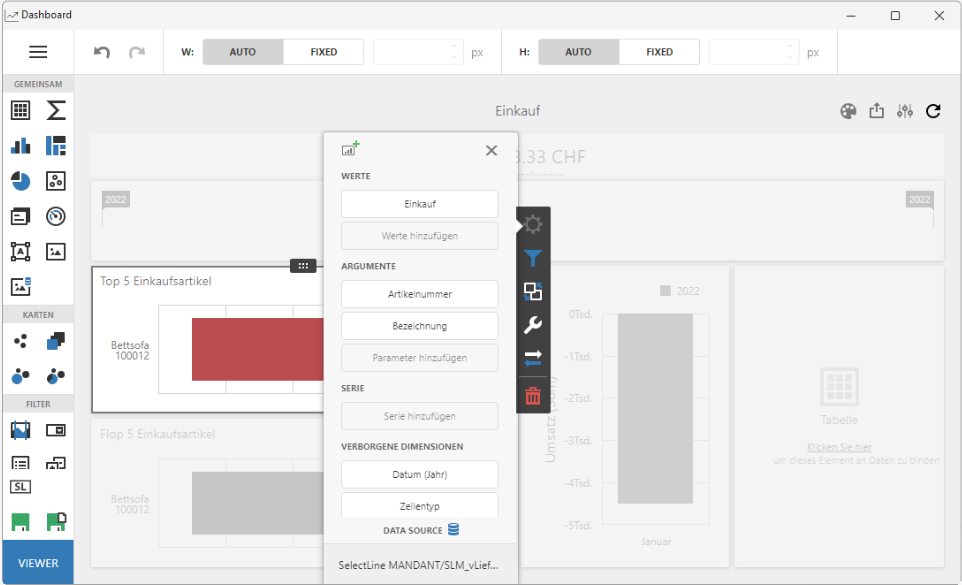Click the red Bettsofa bar in chart
Screen dimensions: 962x585
258,350
